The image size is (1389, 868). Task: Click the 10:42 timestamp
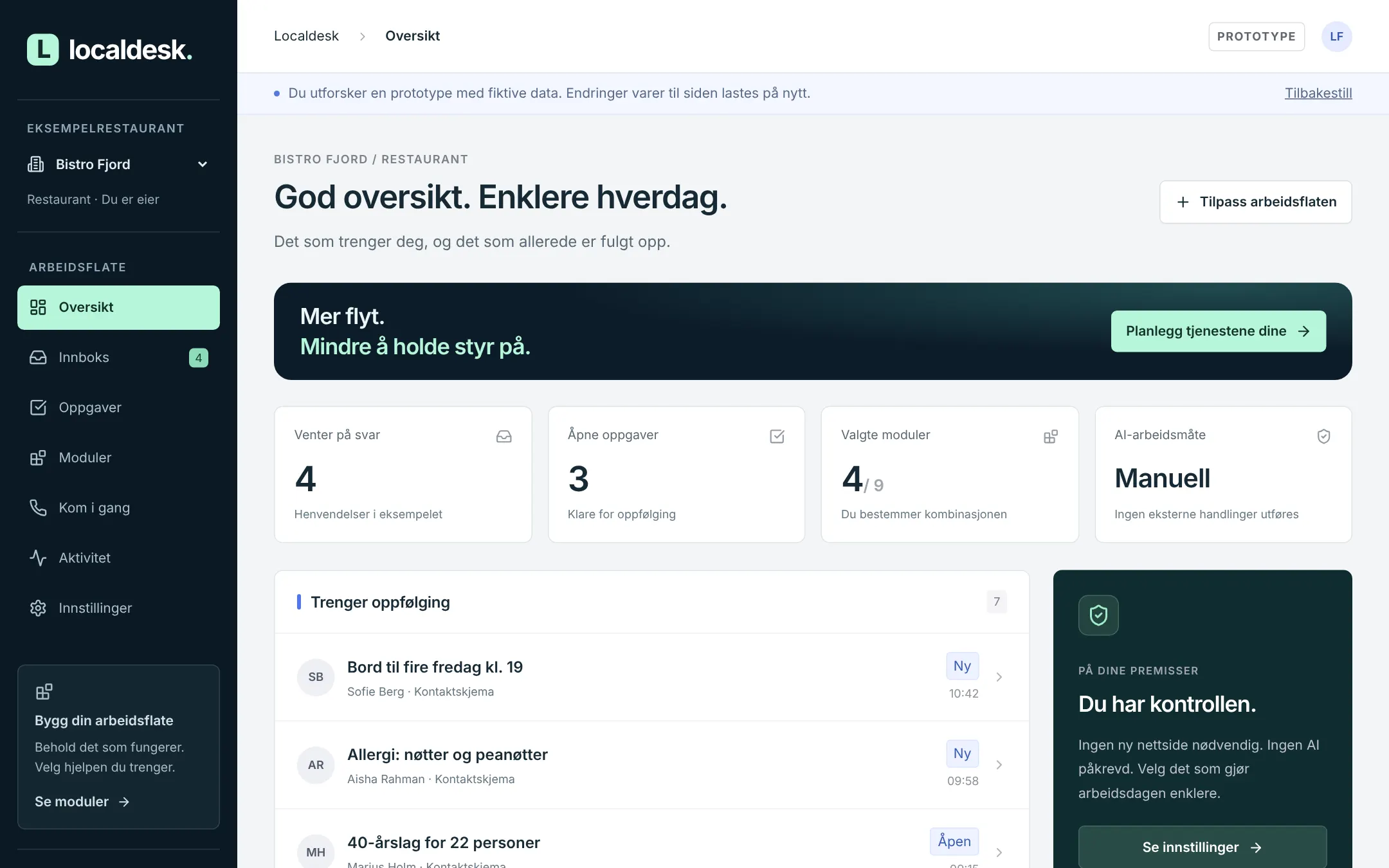(x=964, y=694)
